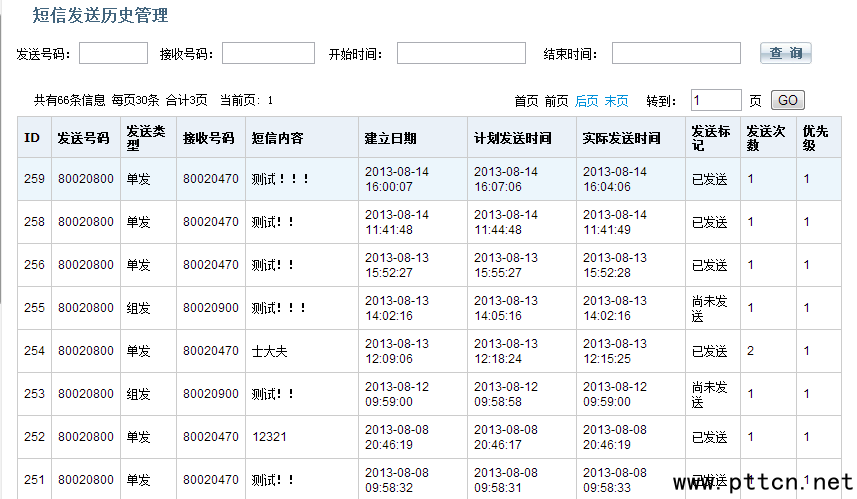Viewport: 857px width, 499px height.
Task: Click 前页 previous page link
Action: [x=556, y=101]
